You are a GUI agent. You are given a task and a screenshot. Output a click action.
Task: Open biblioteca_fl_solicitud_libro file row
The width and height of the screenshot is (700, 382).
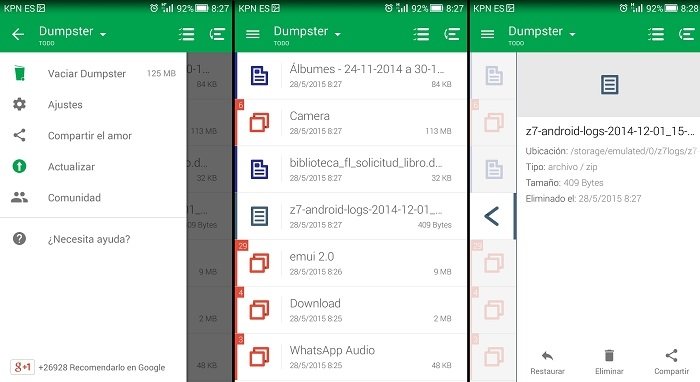[x=351, y=169]
